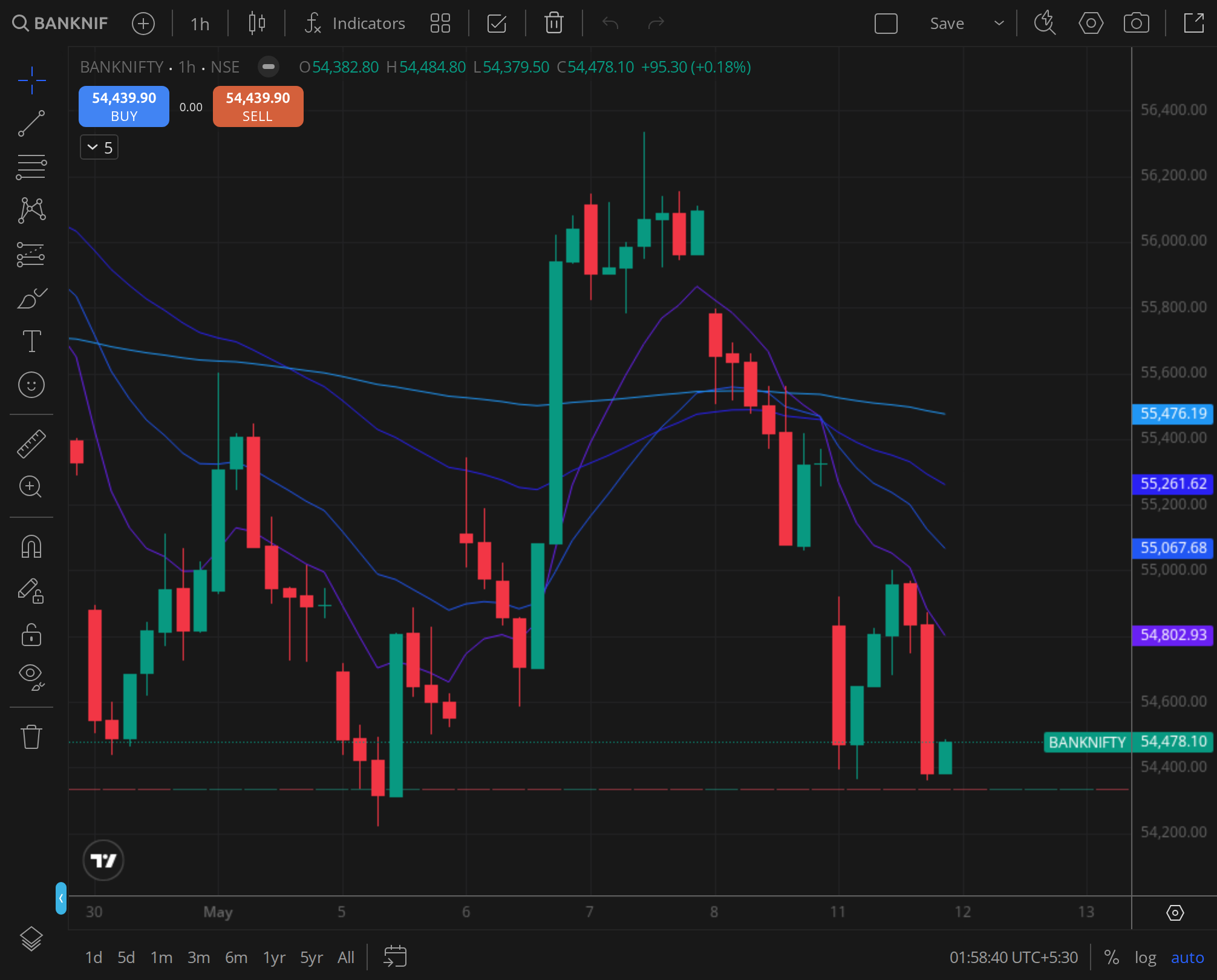Select the forecast and measurement positions tool

click(x=31, y=254)
